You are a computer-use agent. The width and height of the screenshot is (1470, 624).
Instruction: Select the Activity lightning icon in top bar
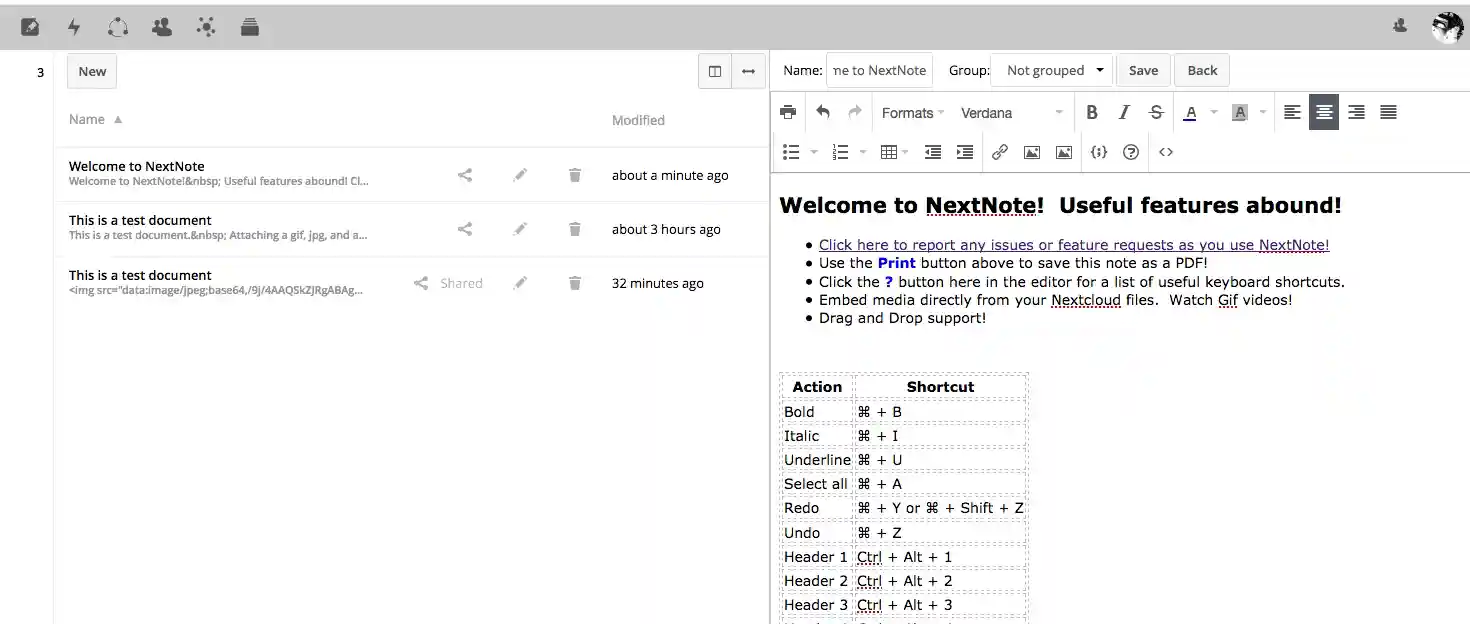[x=74, y=27]
